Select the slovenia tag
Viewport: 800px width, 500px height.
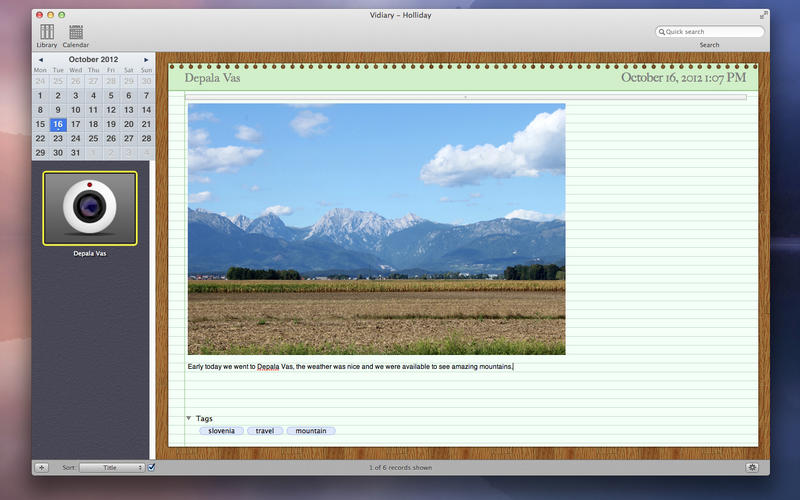pos(221,431)
